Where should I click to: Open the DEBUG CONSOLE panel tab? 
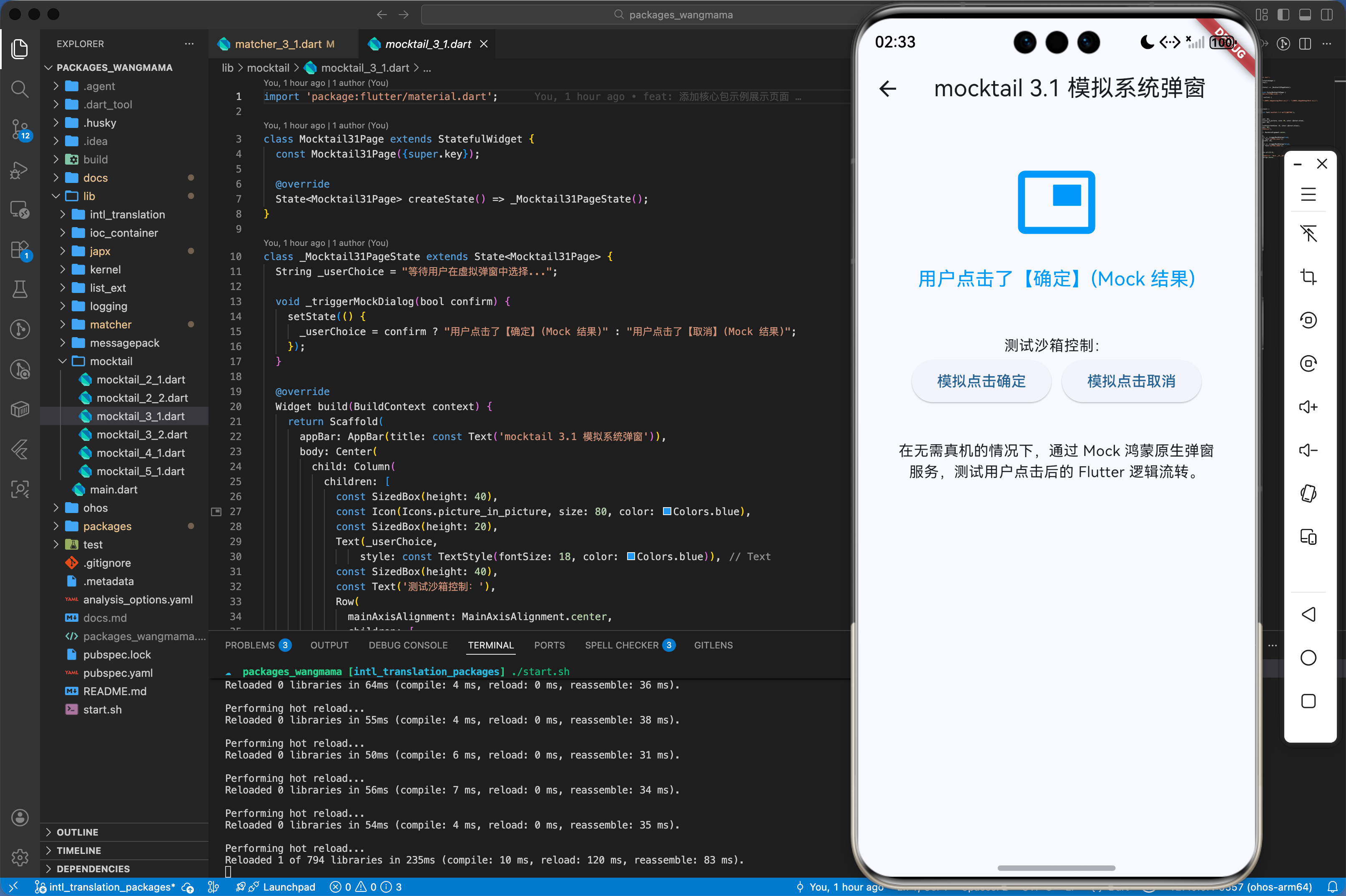(408, 645)
